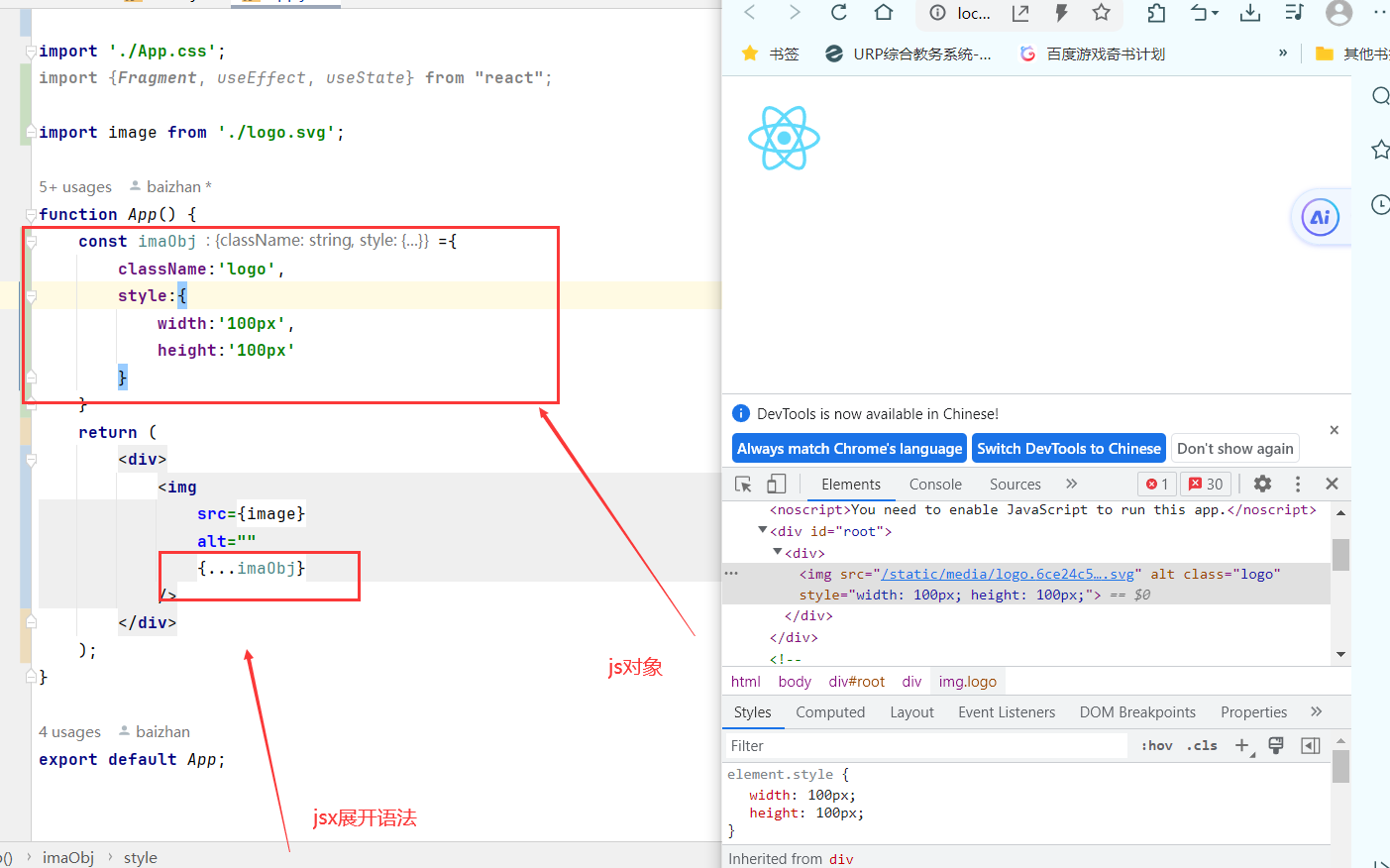Show more Styles sidebar tabs
This screenshot has height=868, width=1390.
click(x=1316, y=711)
